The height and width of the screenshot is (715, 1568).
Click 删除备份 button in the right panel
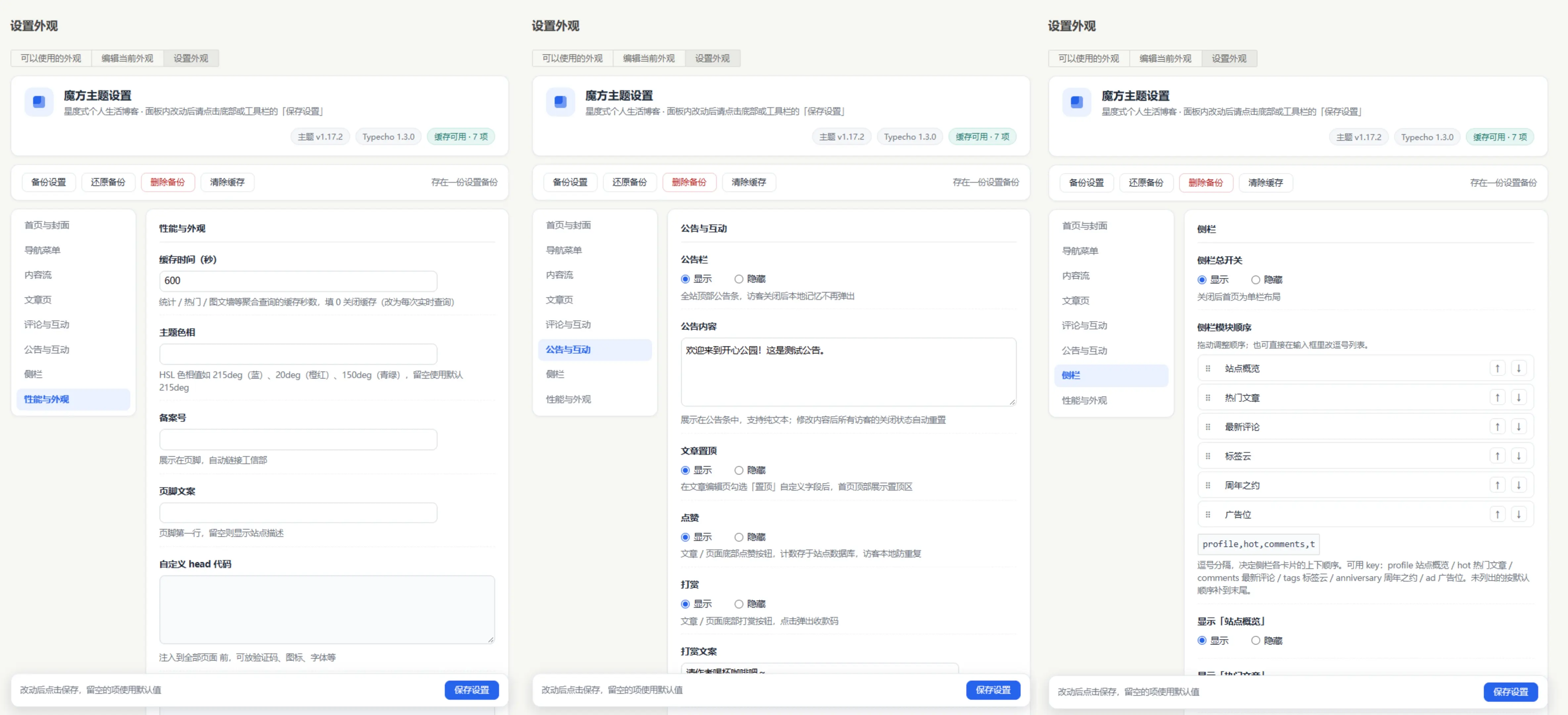(1206, 183)
